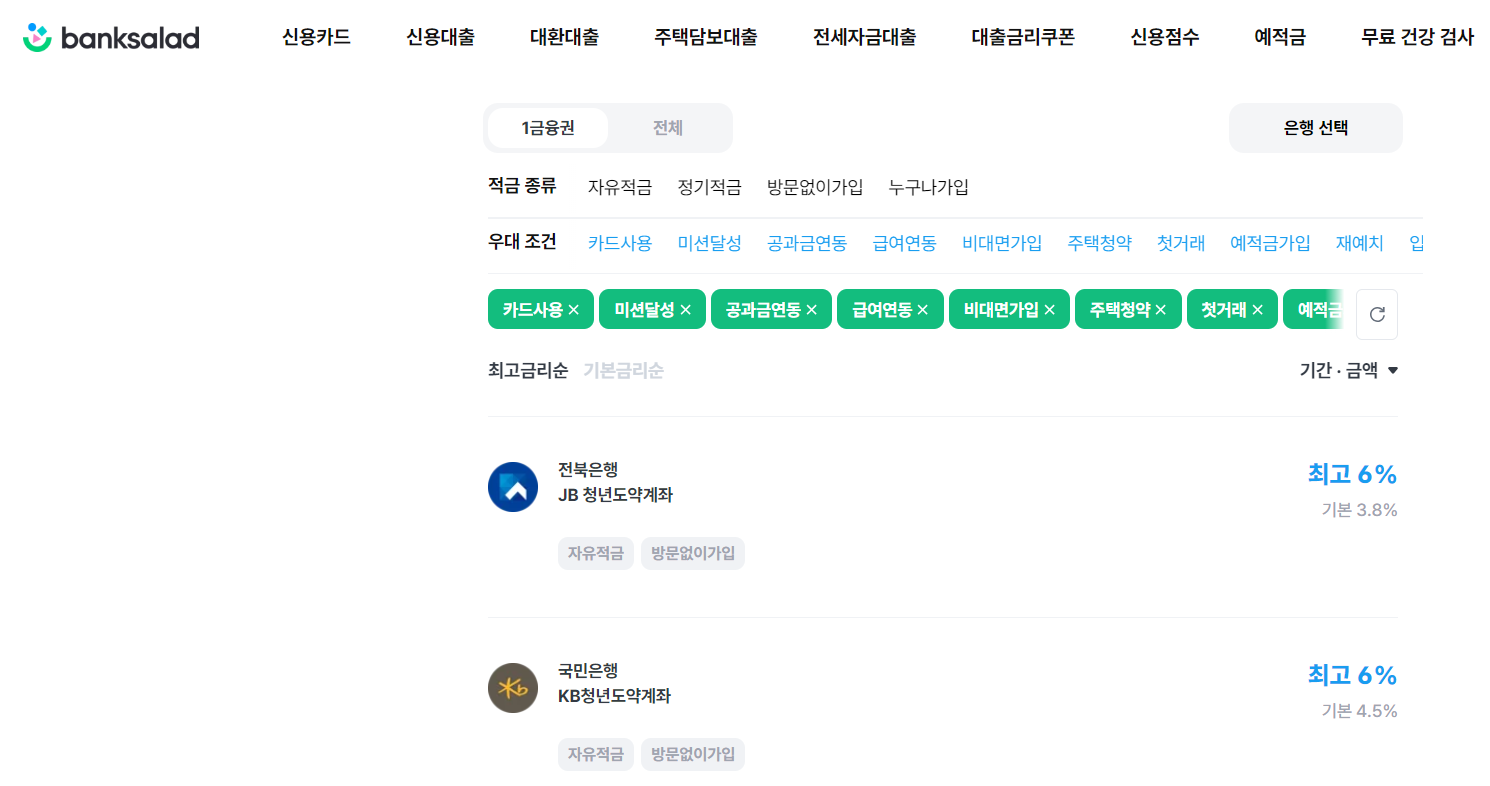Click 최고 6% rate for 국민은행
The width and height of the screenshot is (1490, 786).
pos(1352,675)
